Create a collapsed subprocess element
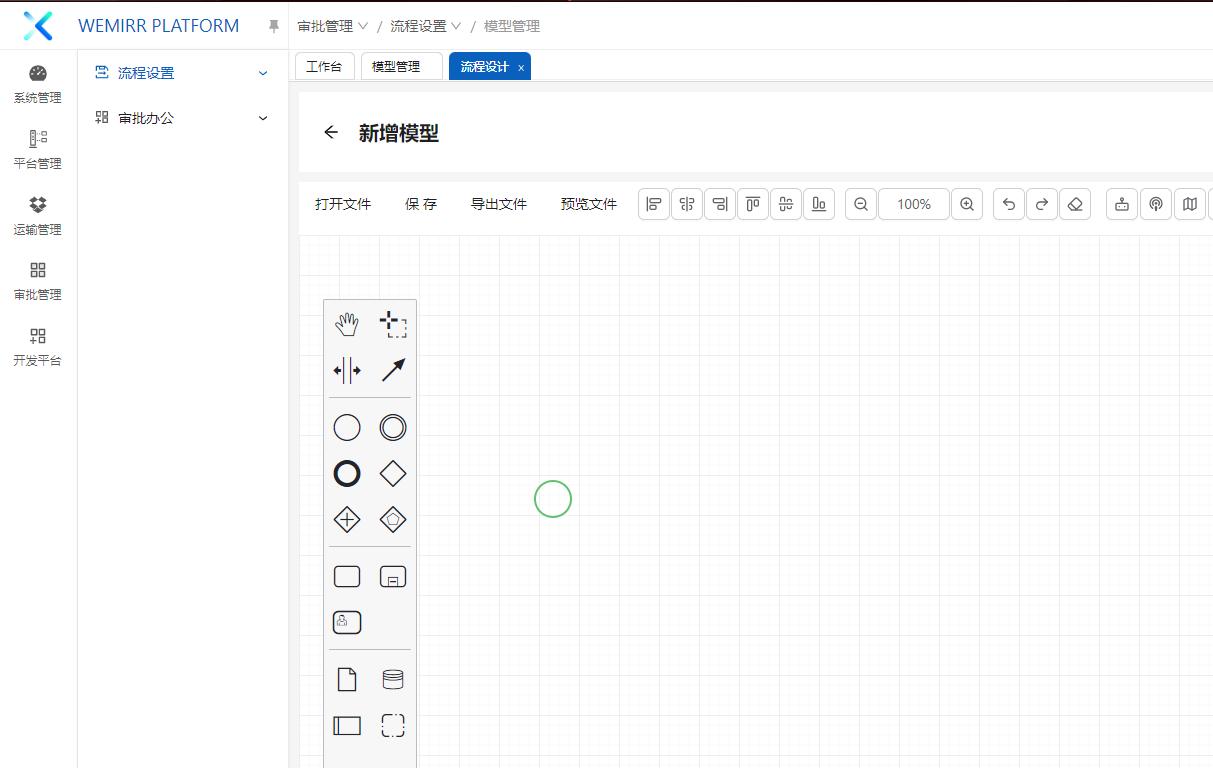 [x=393, y=576]
